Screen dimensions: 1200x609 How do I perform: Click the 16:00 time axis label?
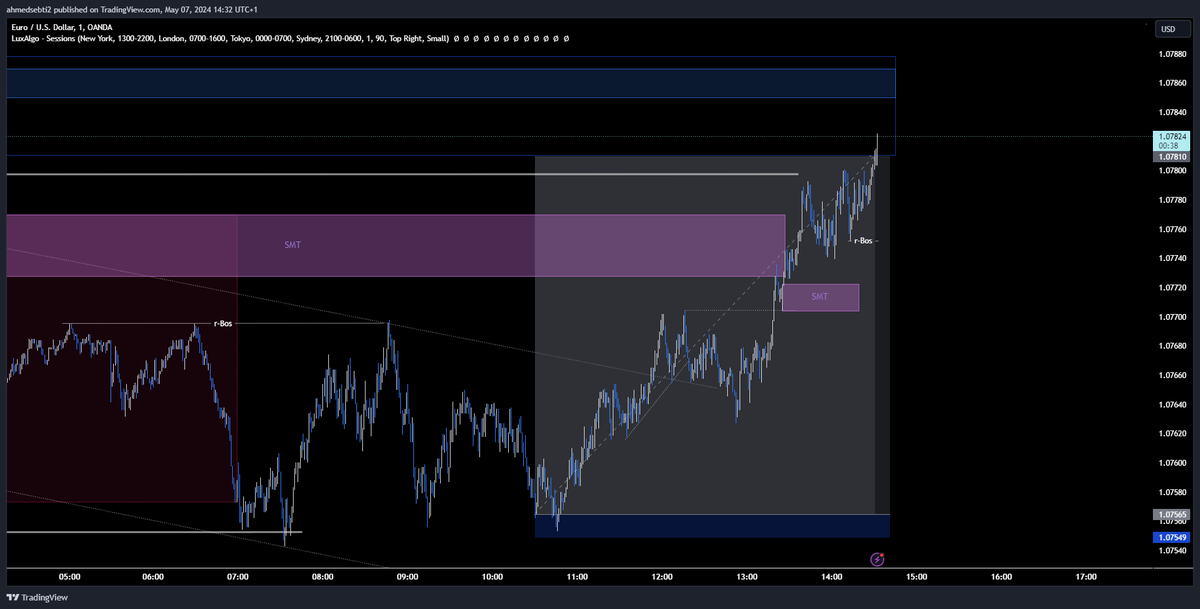coord(1001,577)
